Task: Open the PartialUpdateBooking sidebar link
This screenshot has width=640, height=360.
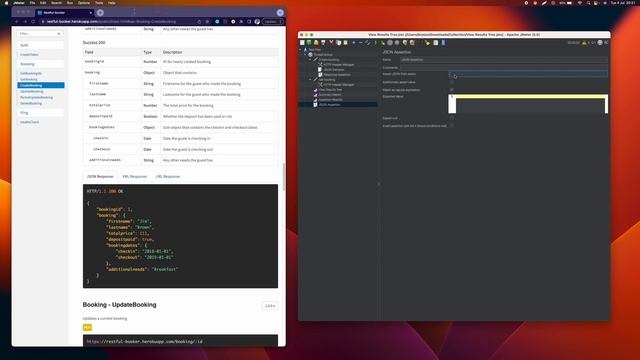Action: tap(36, 98)
